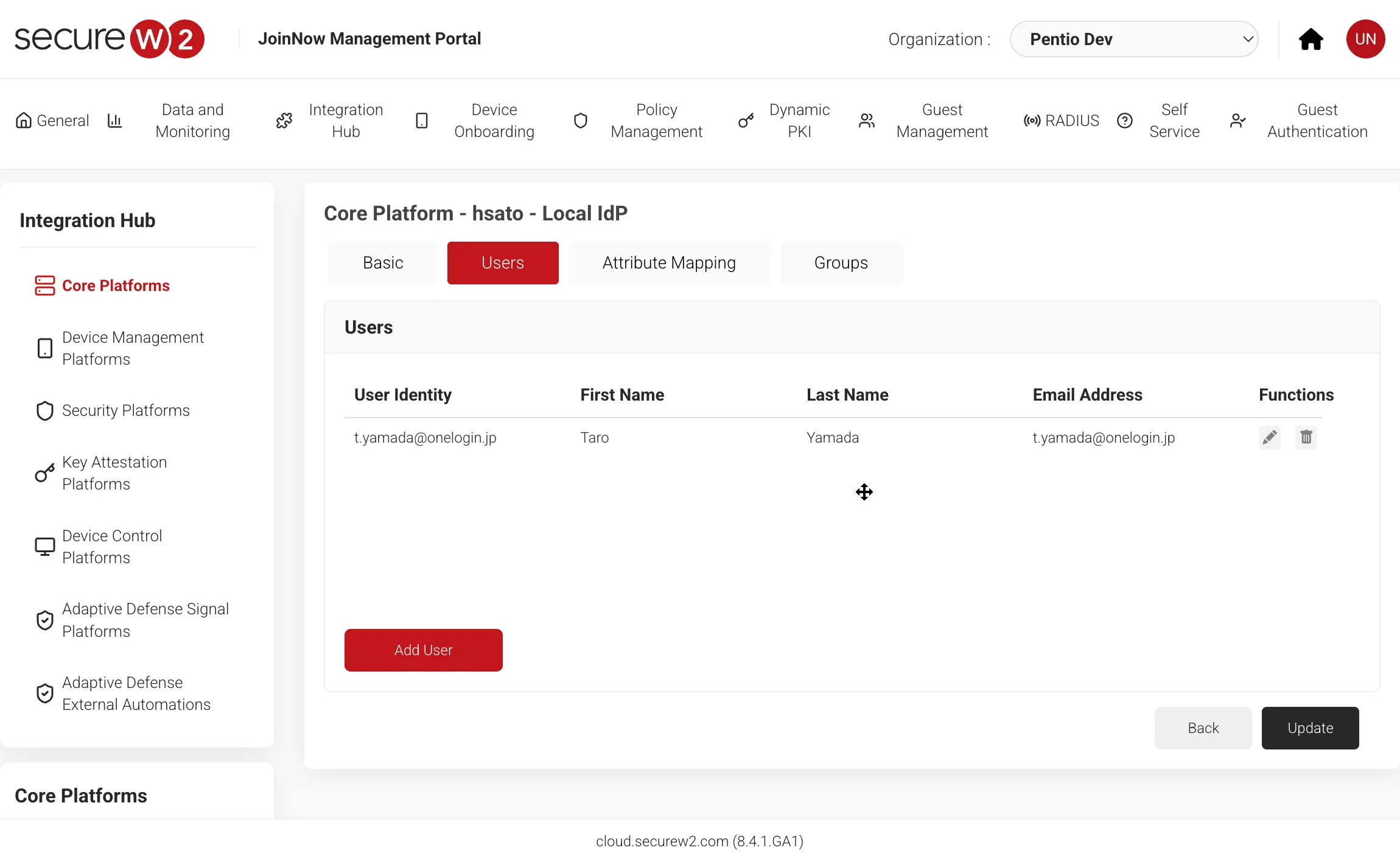Click the Guest Management people icon
This screenshot has height=856, width=1400.
[867, 121]
